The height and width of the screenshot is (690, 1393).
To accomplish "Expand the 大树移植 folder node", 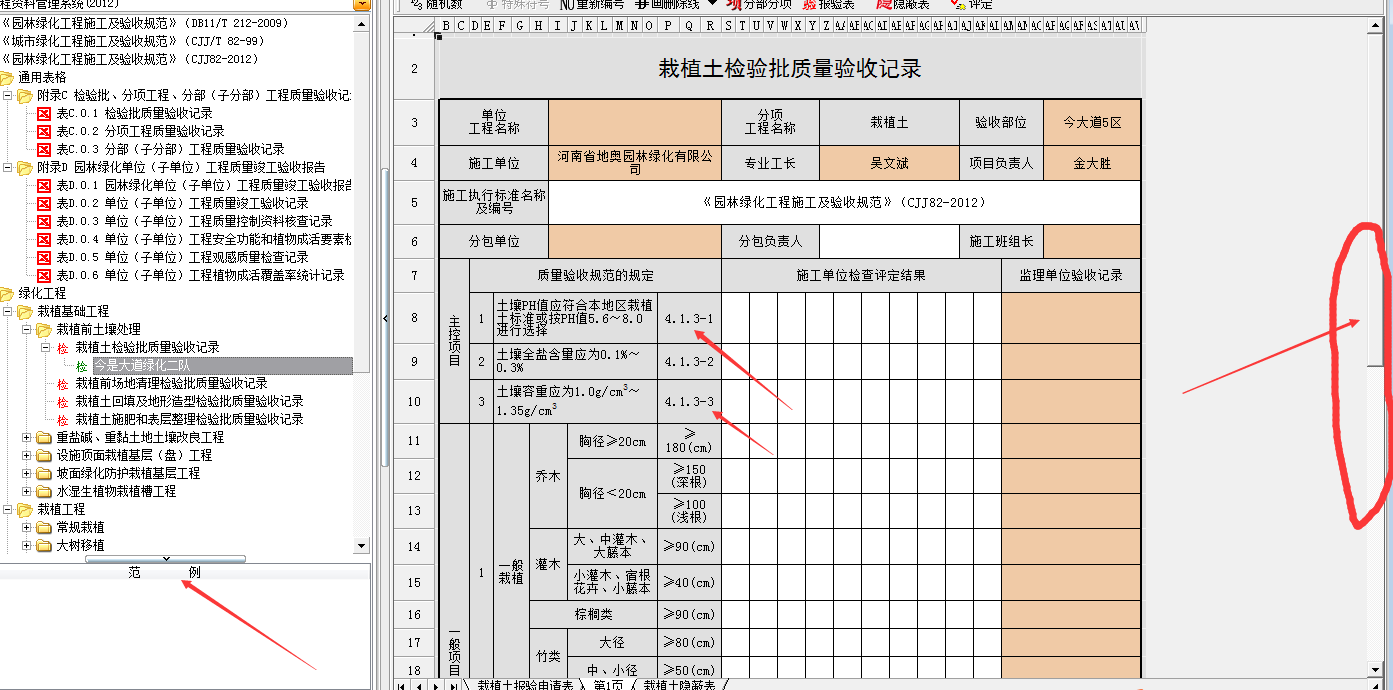I will (27, 546).
